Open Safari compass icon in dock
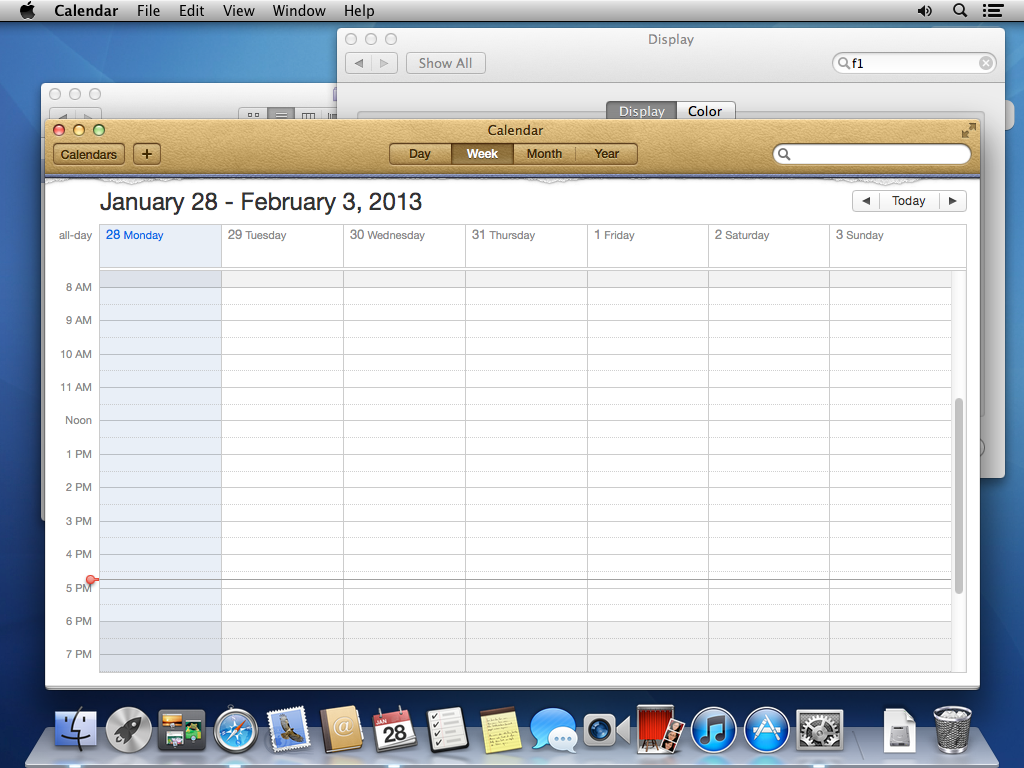This screenshot has width=1024, height=768. (x=235, y=730)
